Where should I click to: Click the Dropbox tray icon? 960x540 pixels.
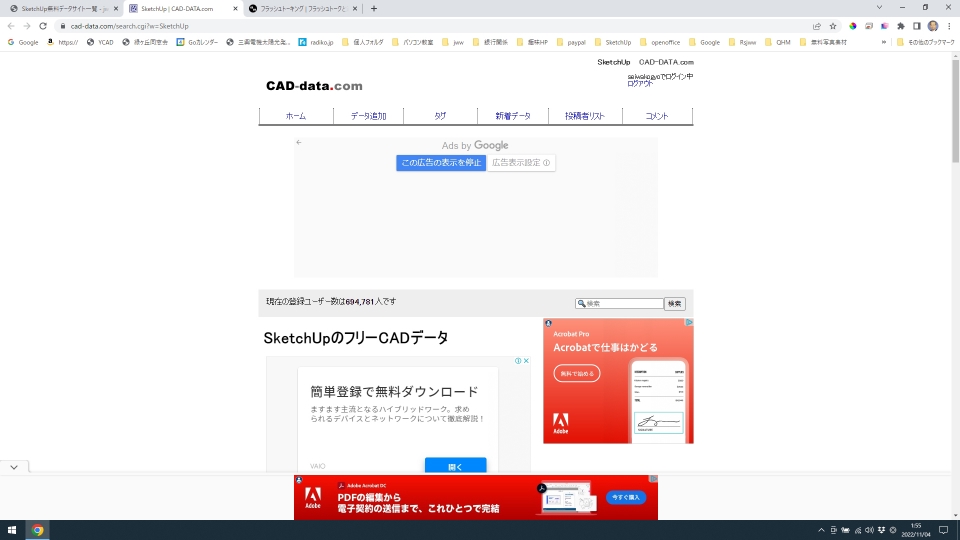(882, 530)
